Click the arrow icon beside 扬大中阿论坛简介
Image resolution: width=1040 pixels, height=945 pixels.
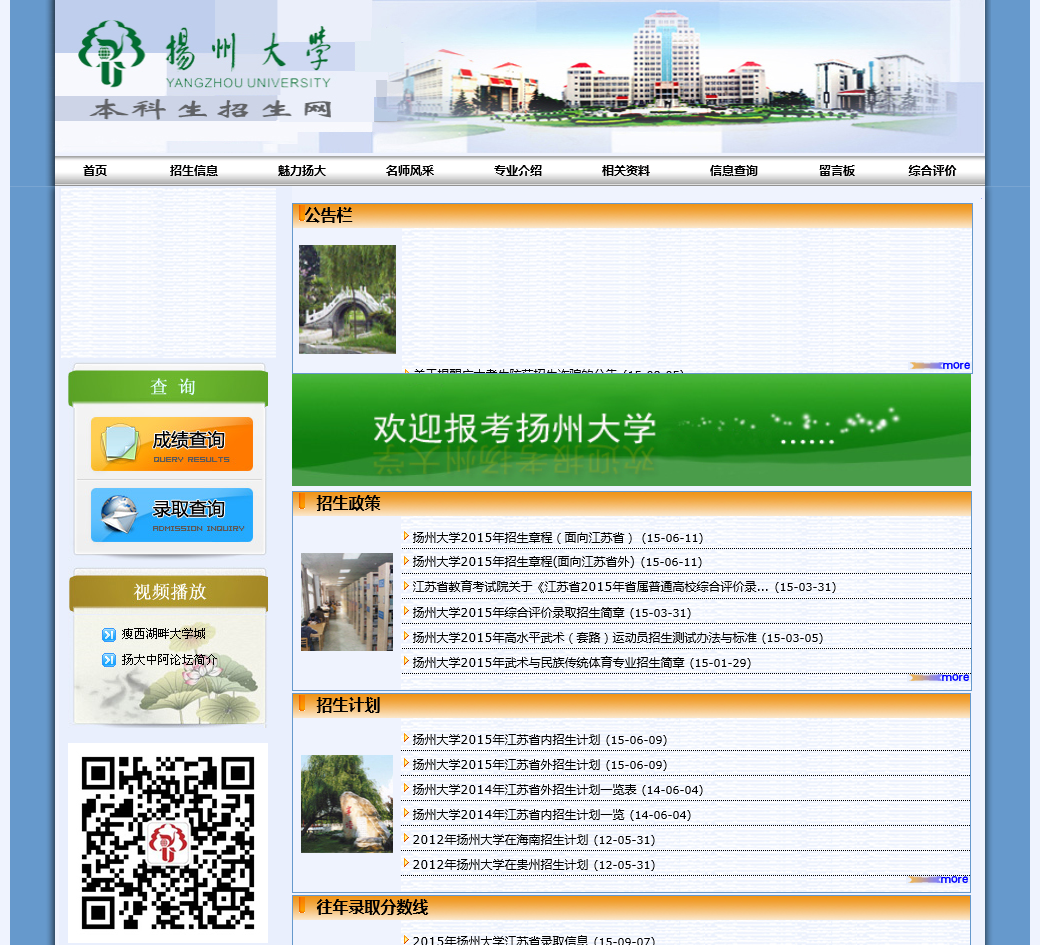pyautogui.click(x=109, y=660)
